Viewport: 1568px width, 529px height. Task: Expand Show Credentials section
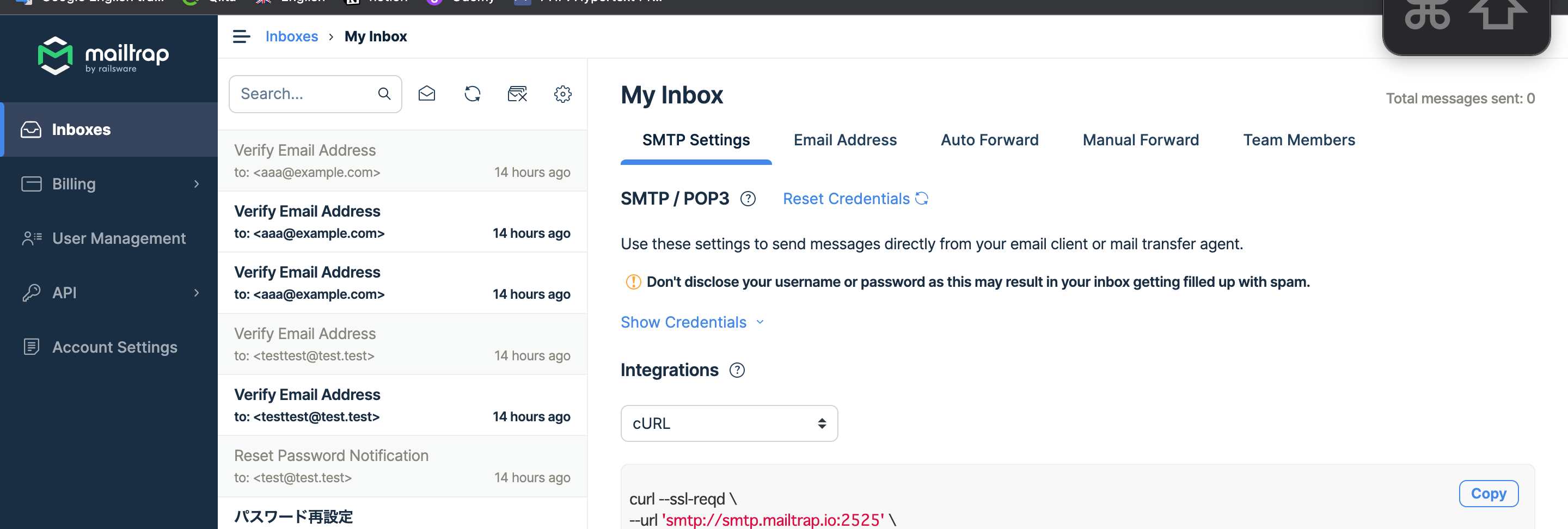click(x=692, y=322)
